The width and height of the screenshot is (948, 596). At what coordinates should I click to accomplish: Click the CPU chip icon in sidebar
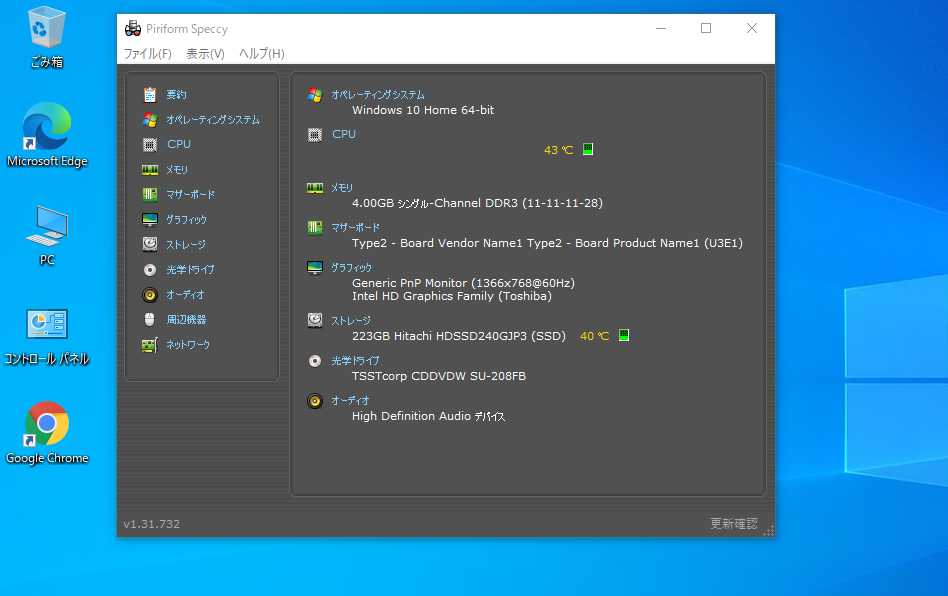150,144
